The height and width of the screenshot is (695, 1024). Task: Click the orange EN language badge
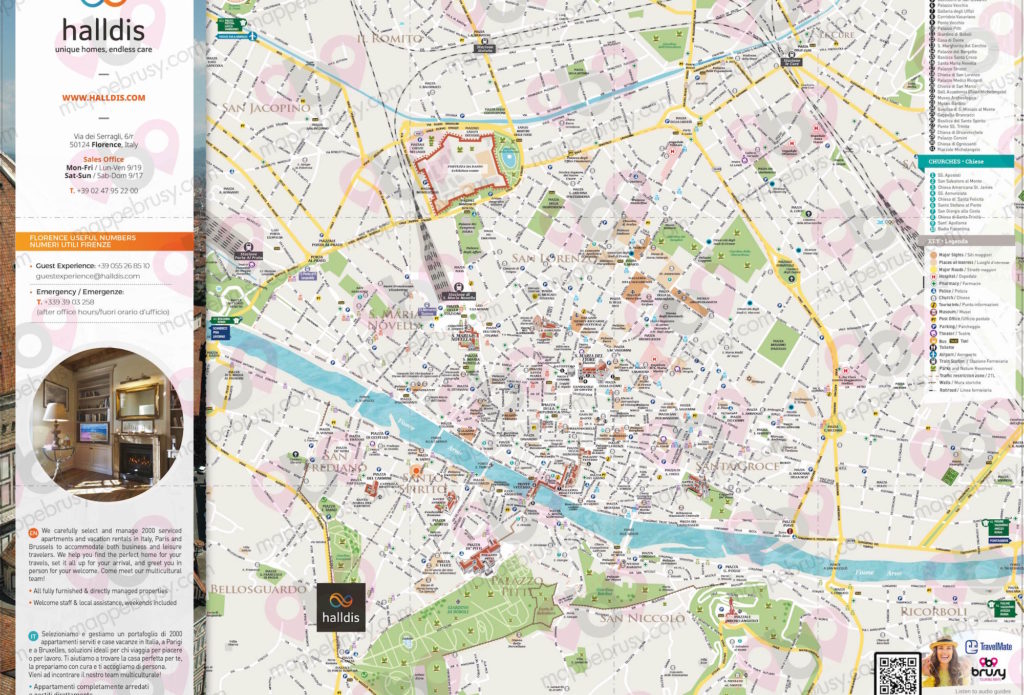[x=33, y=533]
